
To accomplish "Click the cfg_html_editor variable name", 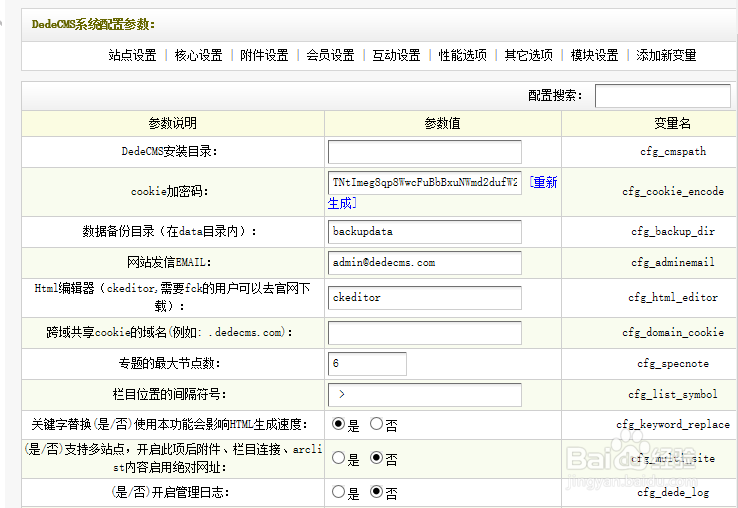I will (x=673, y=297).
